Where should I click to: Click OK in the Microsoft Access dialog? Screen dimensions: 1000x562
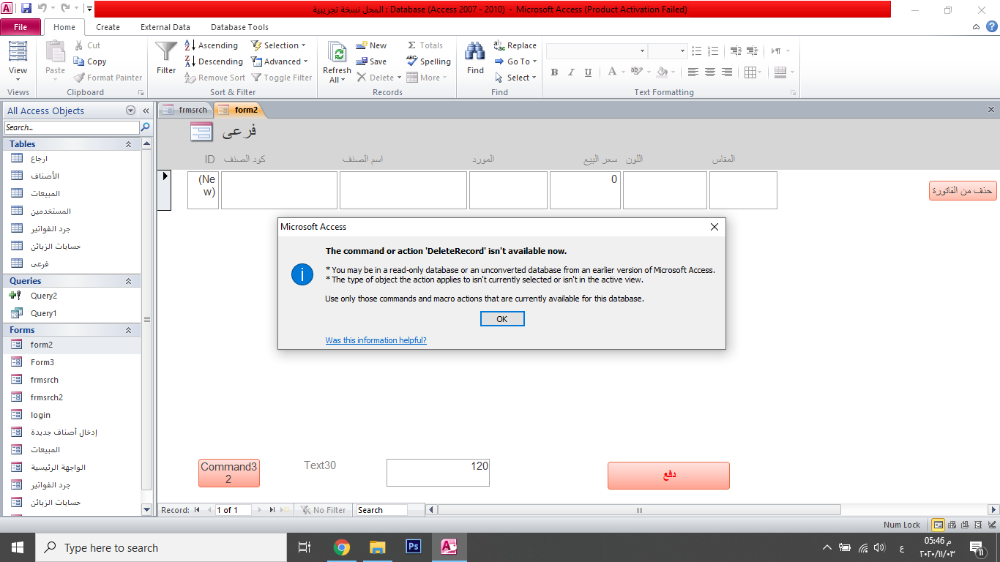click(x=502, y=319)
